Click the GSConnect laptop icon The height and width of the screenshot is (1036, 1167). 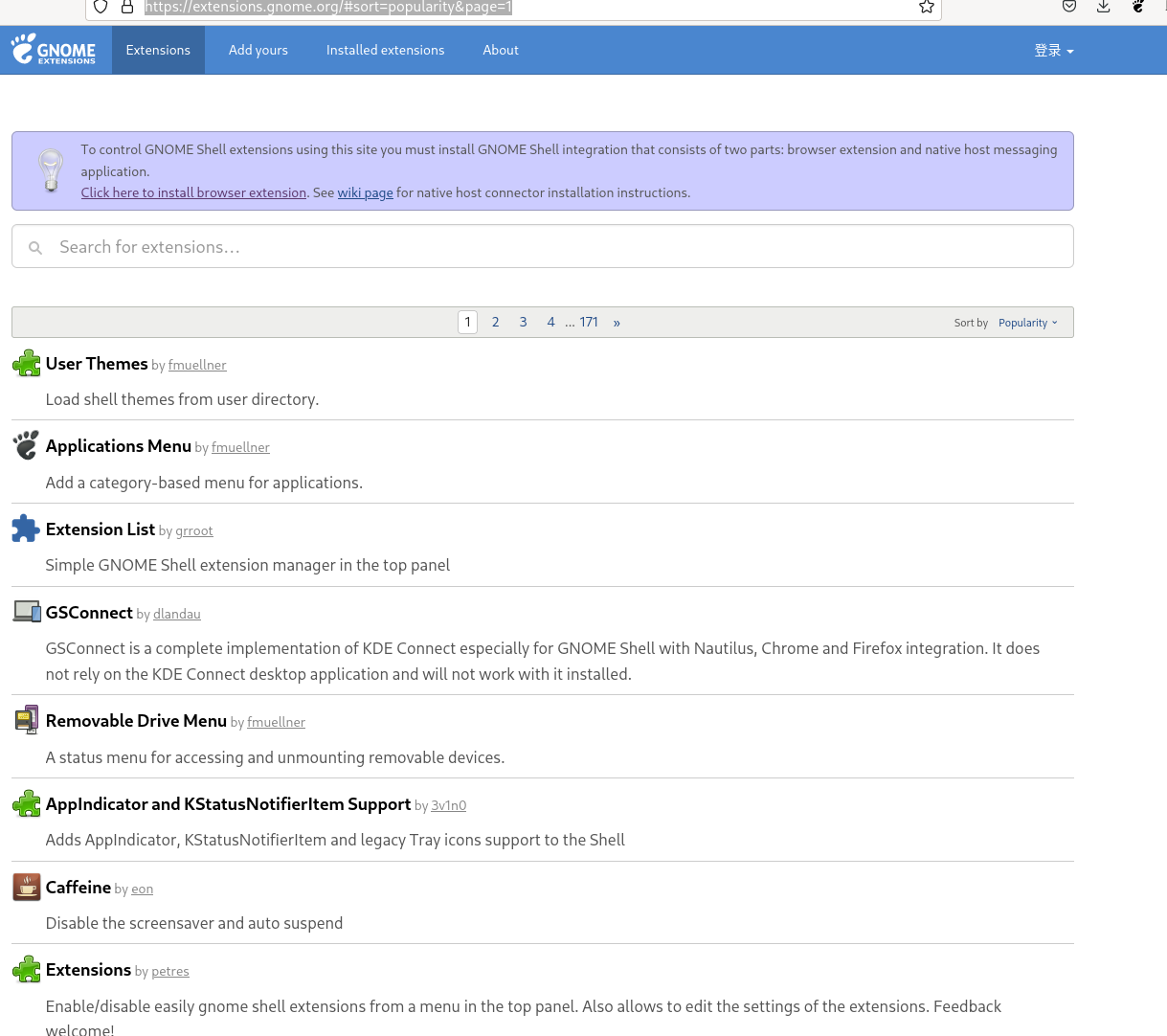click(27, 611)
